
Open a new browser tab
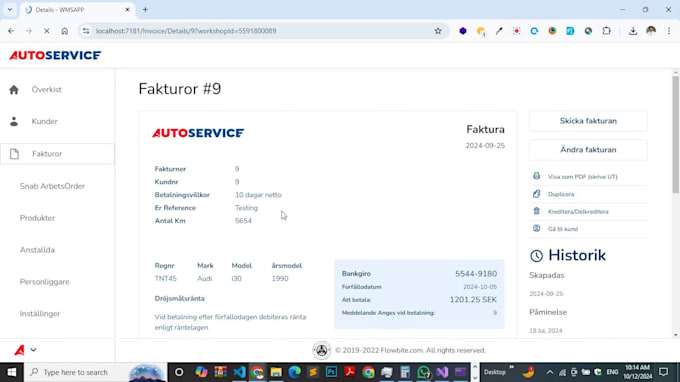click(x=145, y=10)
